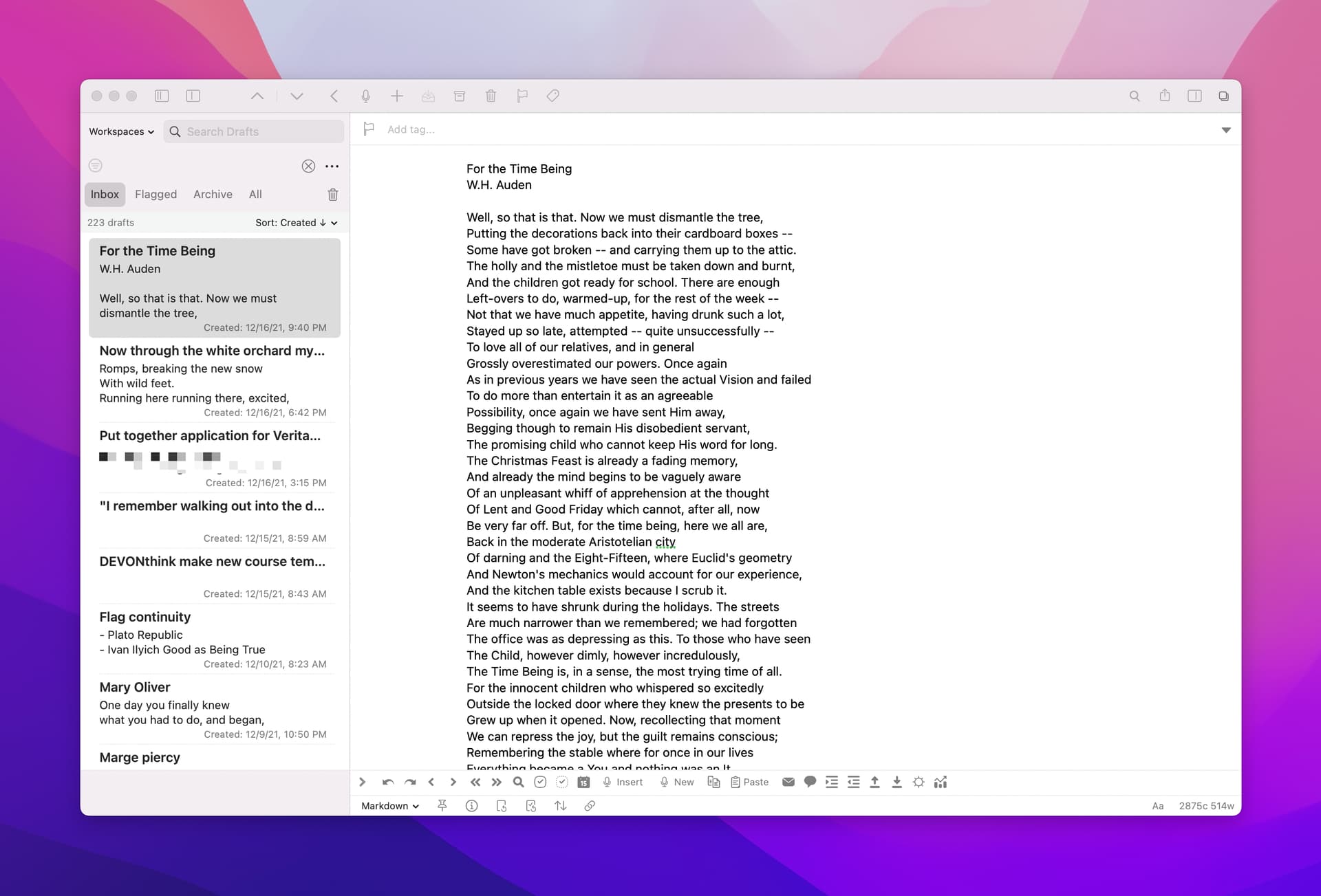
Task: Click the link icon in bottom status bar
Action: [590, 805]
